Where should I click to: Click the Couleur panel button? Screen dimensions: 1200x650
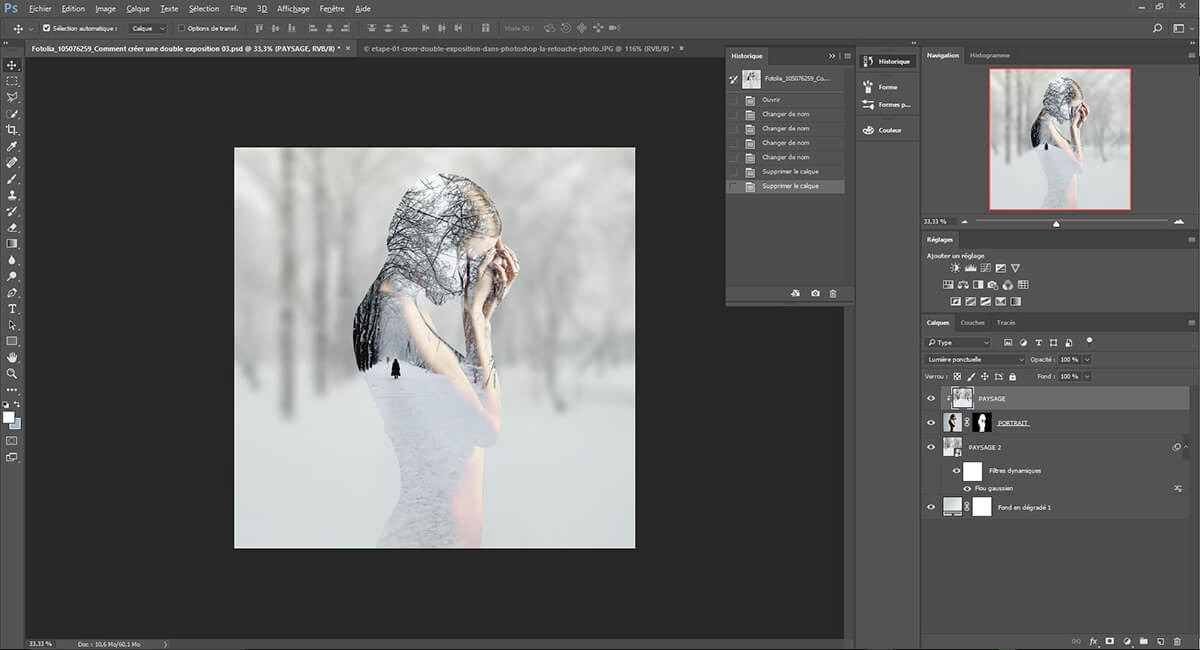coord(889,130)
